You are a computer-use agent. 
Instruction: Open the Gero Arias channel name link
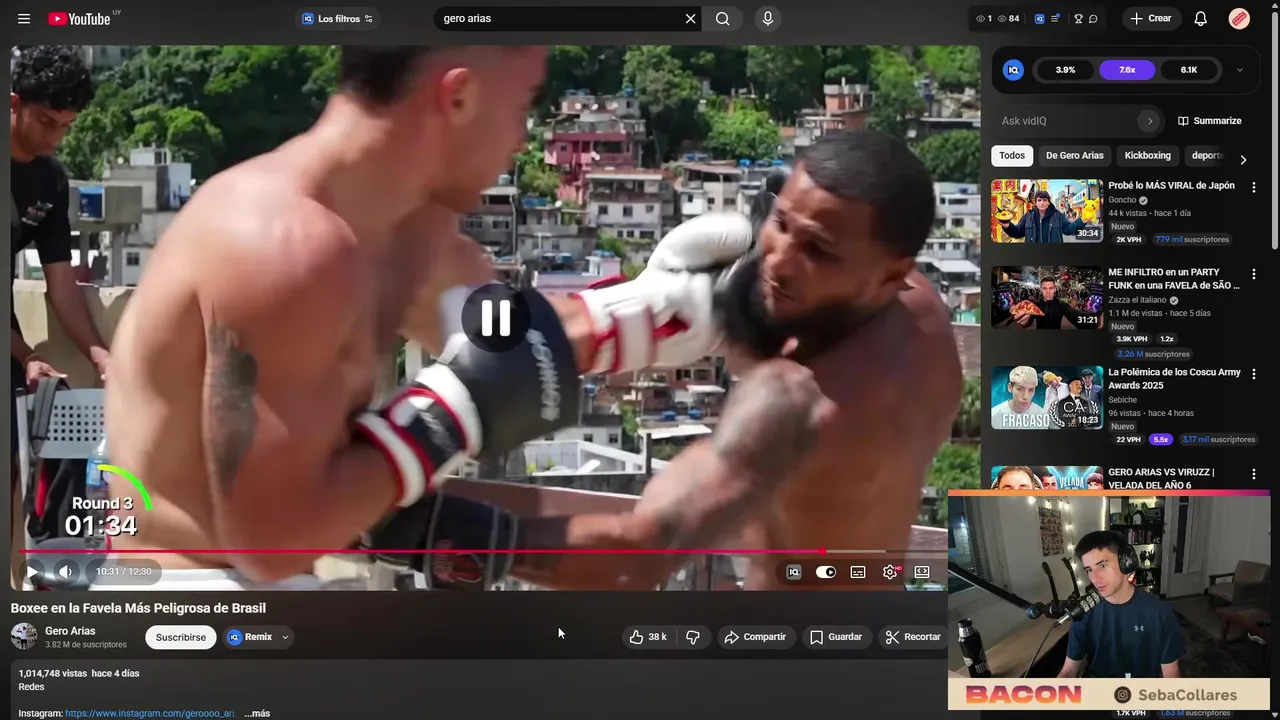(x=70, y=631)
